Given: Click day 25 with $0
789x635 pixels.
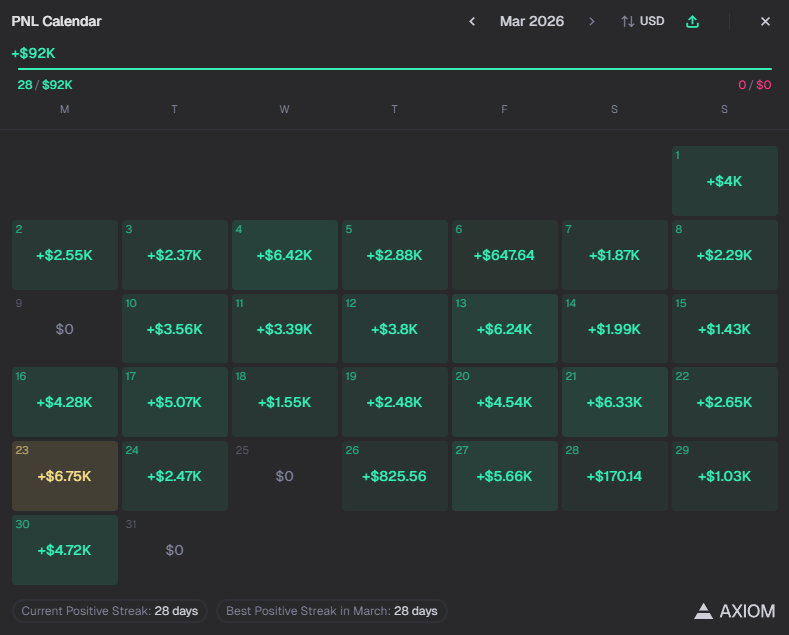Looking at the screenshot, I should pyautogui.click(x=285, y=476).
